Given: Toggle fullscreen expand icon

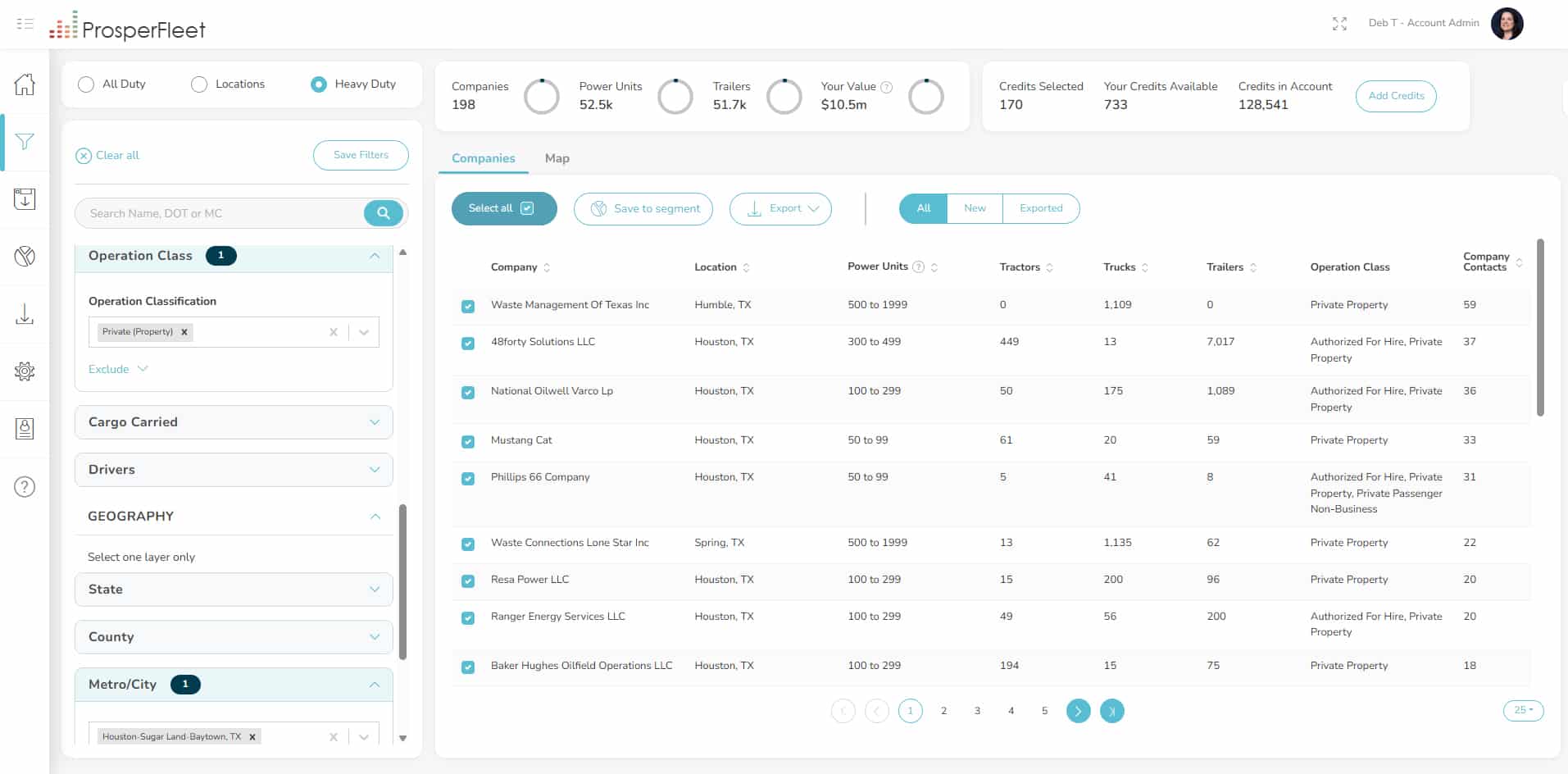Looking at the screenshot, I should [1339, 24].
